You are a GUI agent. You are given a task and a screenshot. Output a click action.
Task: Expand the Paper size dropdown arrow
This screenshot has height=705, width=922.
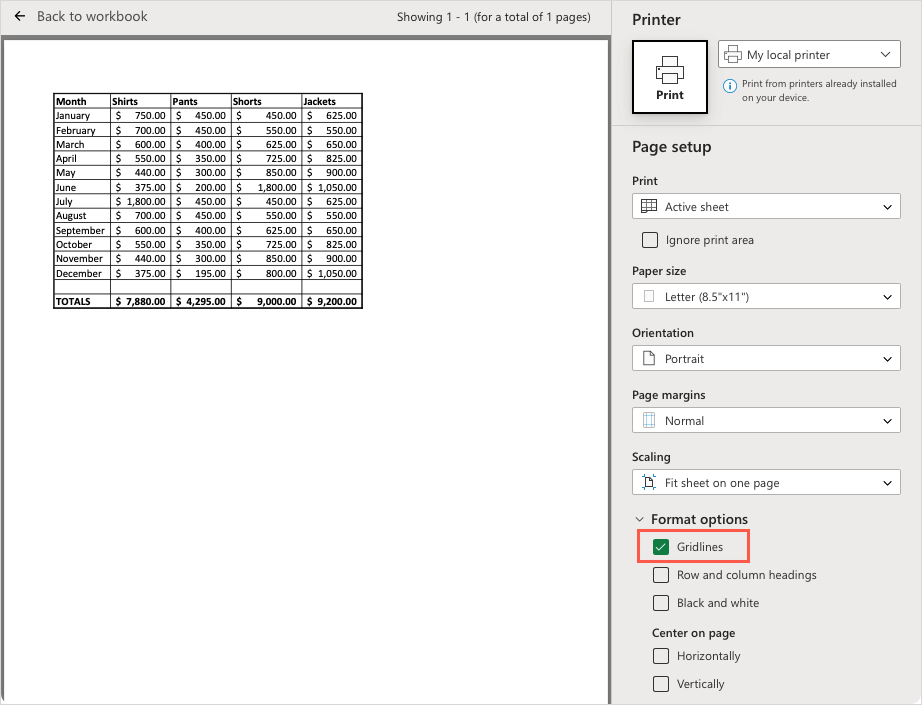pos(887,297)
